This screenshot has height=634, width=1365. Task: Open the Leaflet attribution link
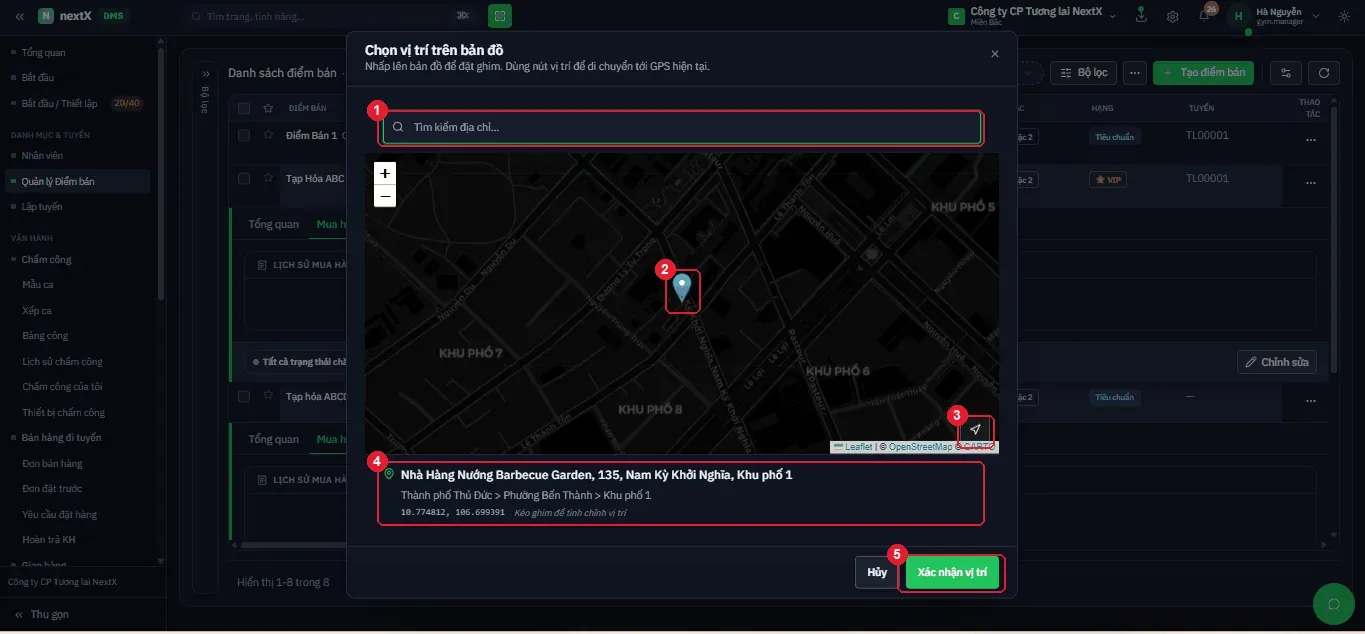coord(852,447)
